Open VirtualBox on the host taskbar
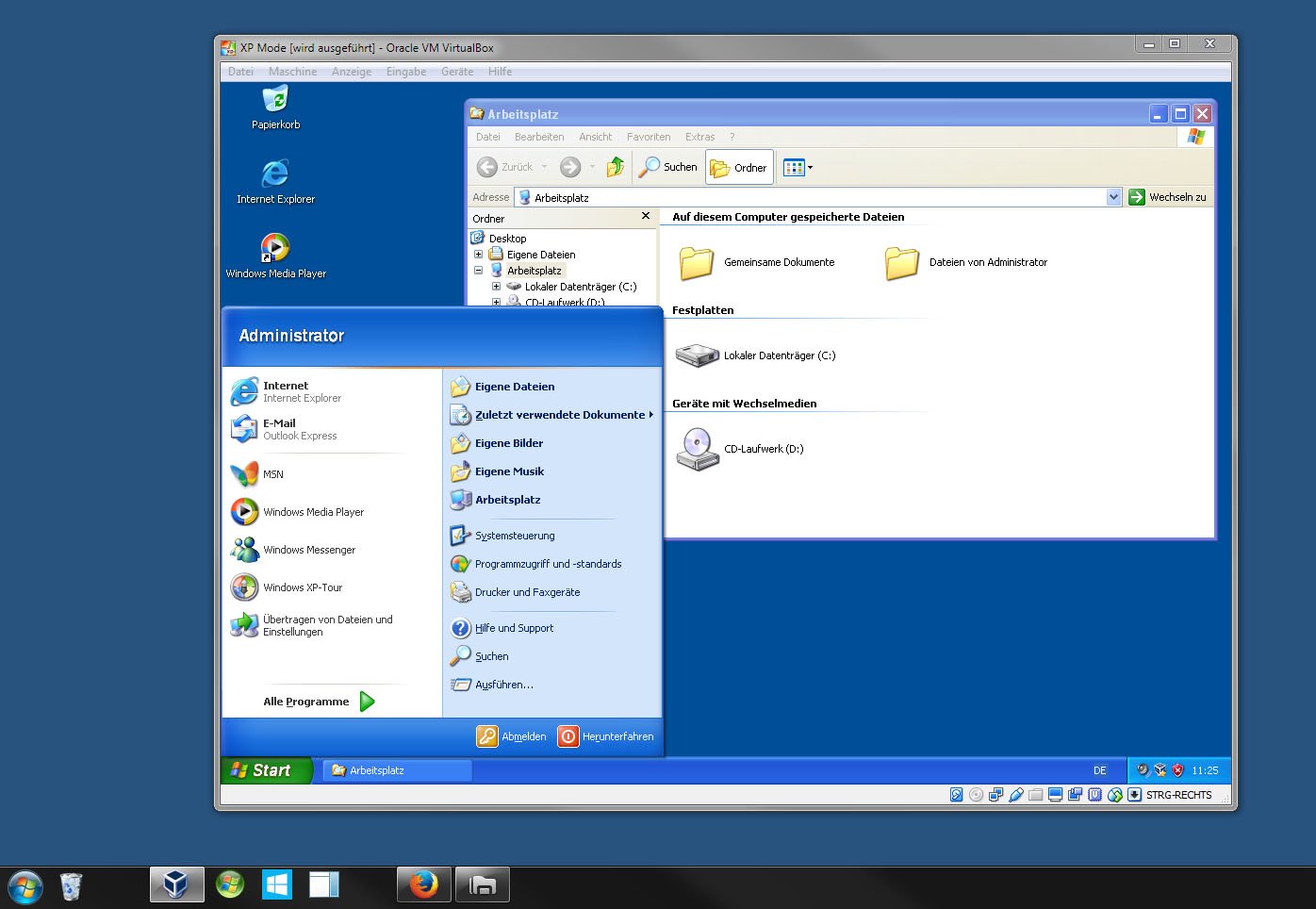Viewport: 1316px width, 909px height. tap(176, 884)
